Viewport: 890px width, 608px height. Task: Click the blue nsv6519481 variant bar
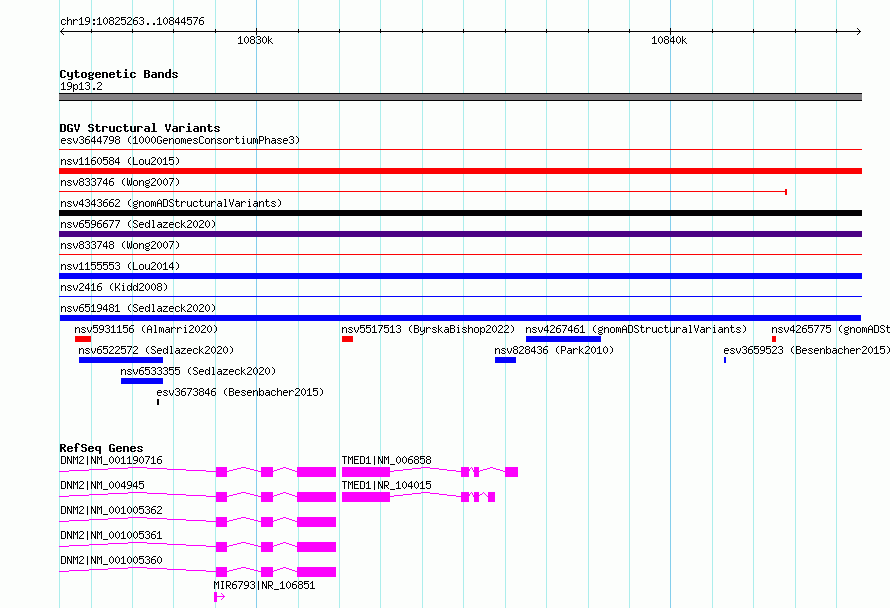460,318
